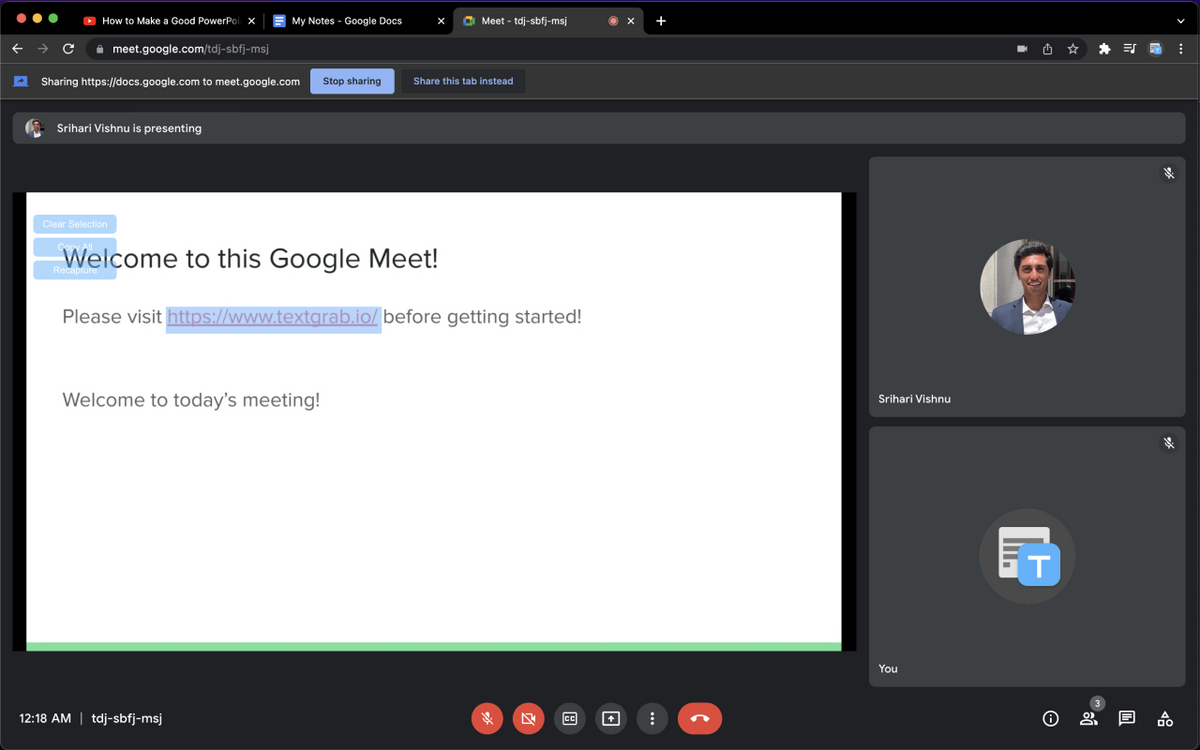Screen dimensions: 1200x750
Task: Click the Share this tab instead button
Action: click(463, 81)
